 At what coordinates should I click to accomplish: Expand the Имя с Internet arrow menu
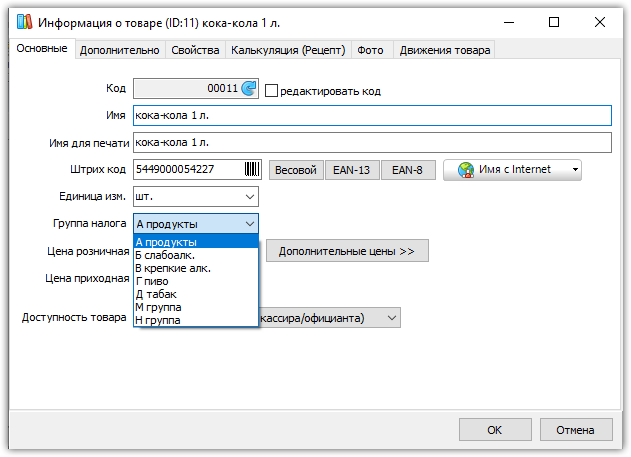click(575, 170)
